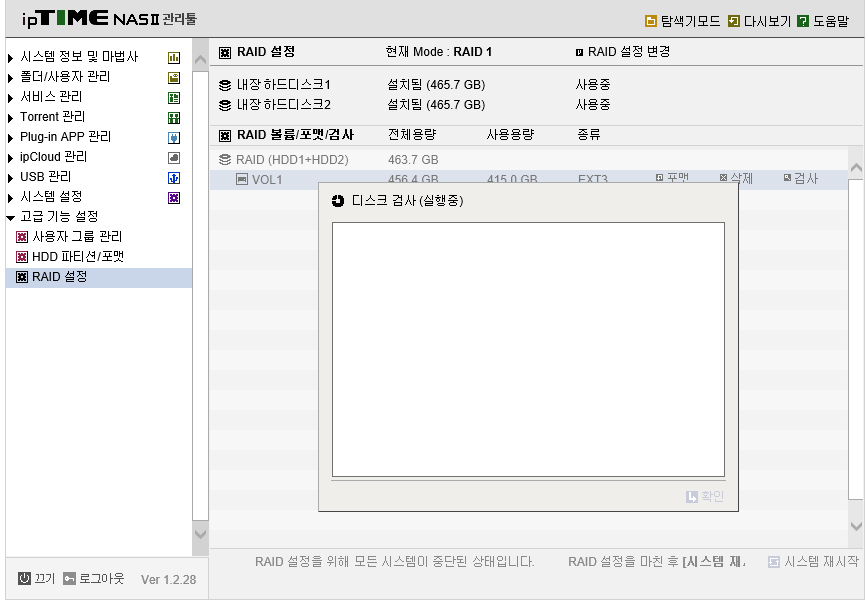866x602 pixels.
Task: Expand Plug-in APP 관리 menu arrow
Action: pos(10,138)
